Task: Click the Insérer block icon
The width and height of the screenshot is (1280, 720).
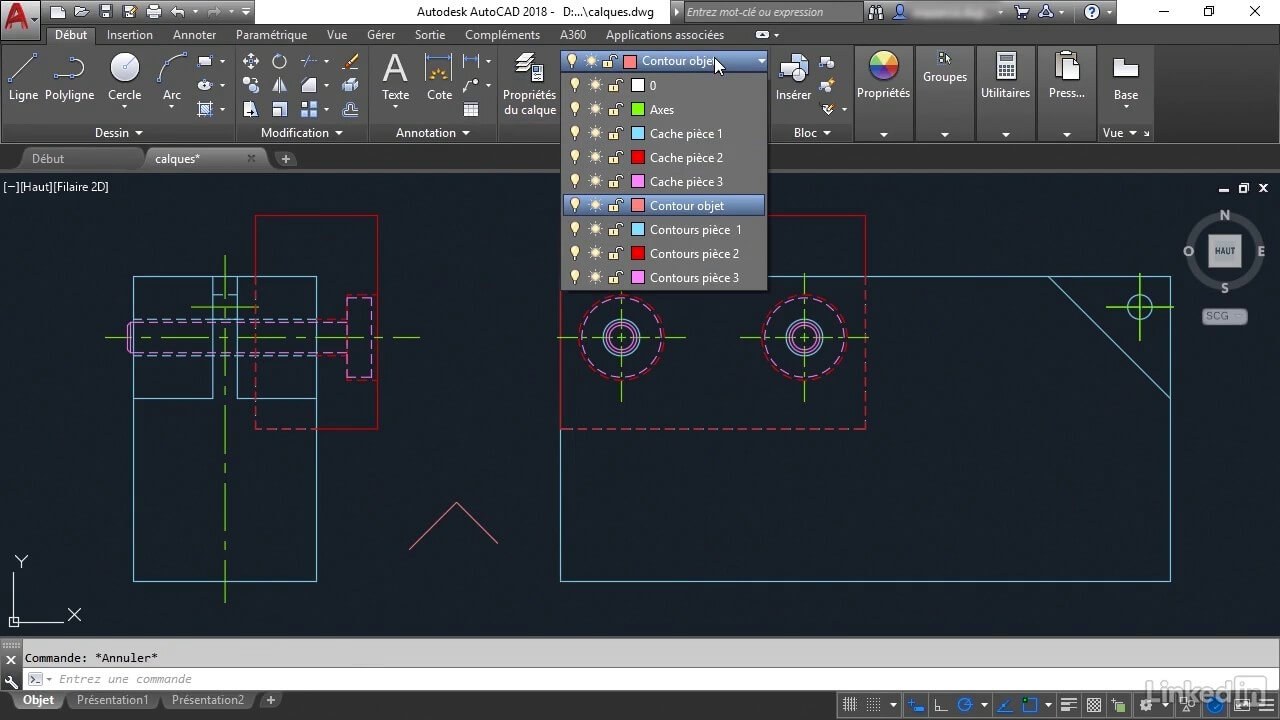Action: (794, 77)
